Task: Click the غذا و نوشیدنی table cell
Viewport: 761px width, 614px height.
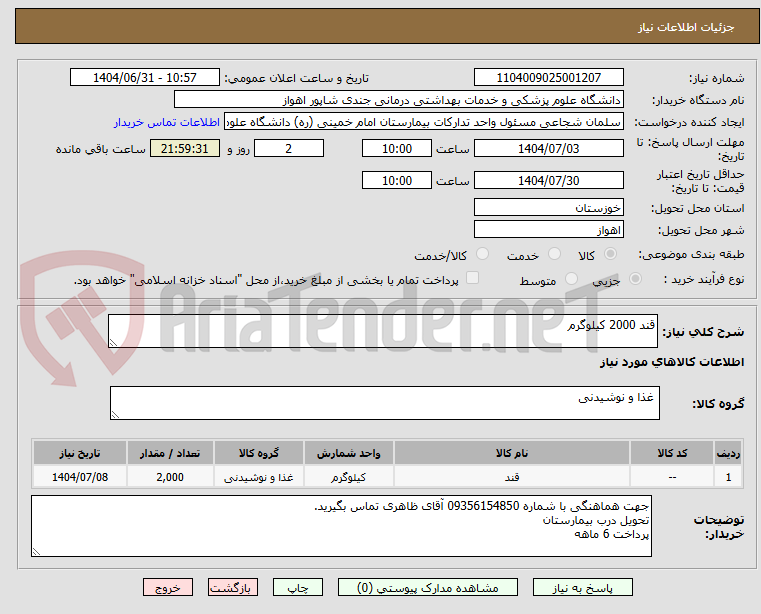Action: [259, 477]
